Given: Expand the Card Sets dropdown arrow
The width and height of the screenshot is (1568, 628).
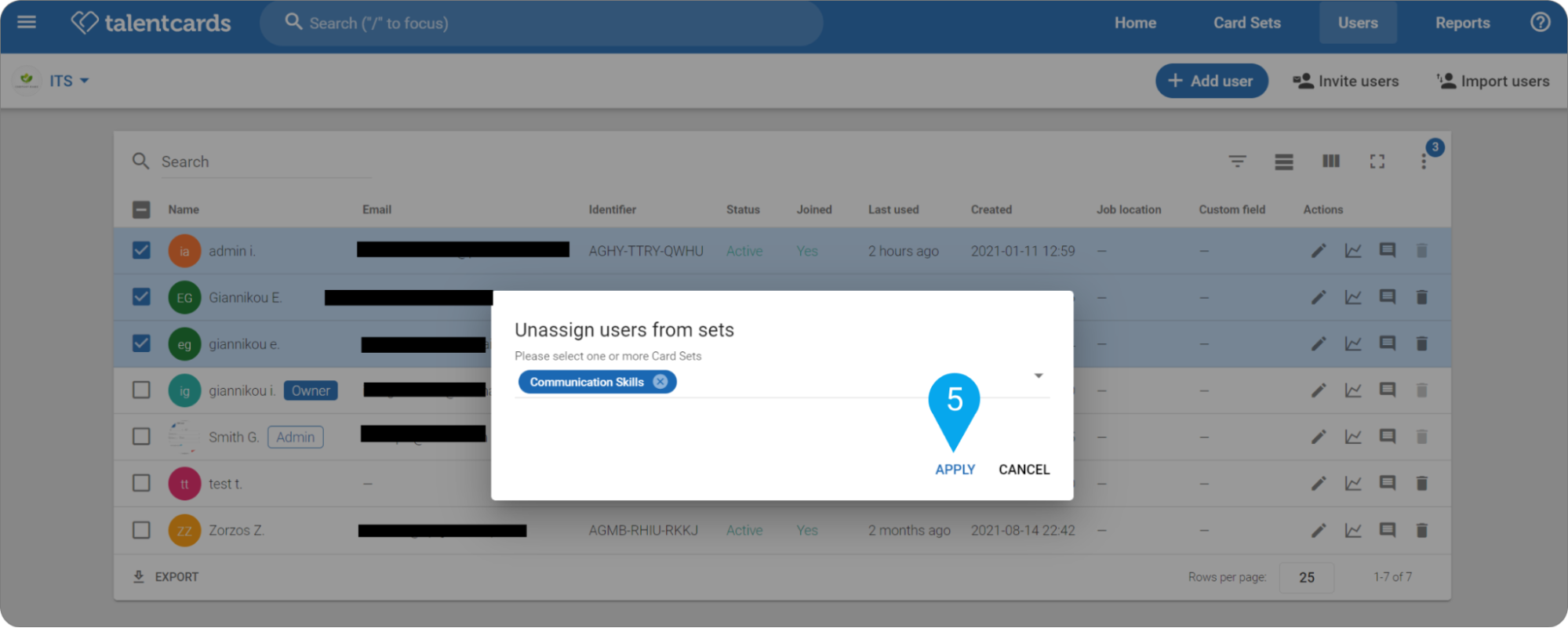Looking at the screenshot, I should [1038, 376].
